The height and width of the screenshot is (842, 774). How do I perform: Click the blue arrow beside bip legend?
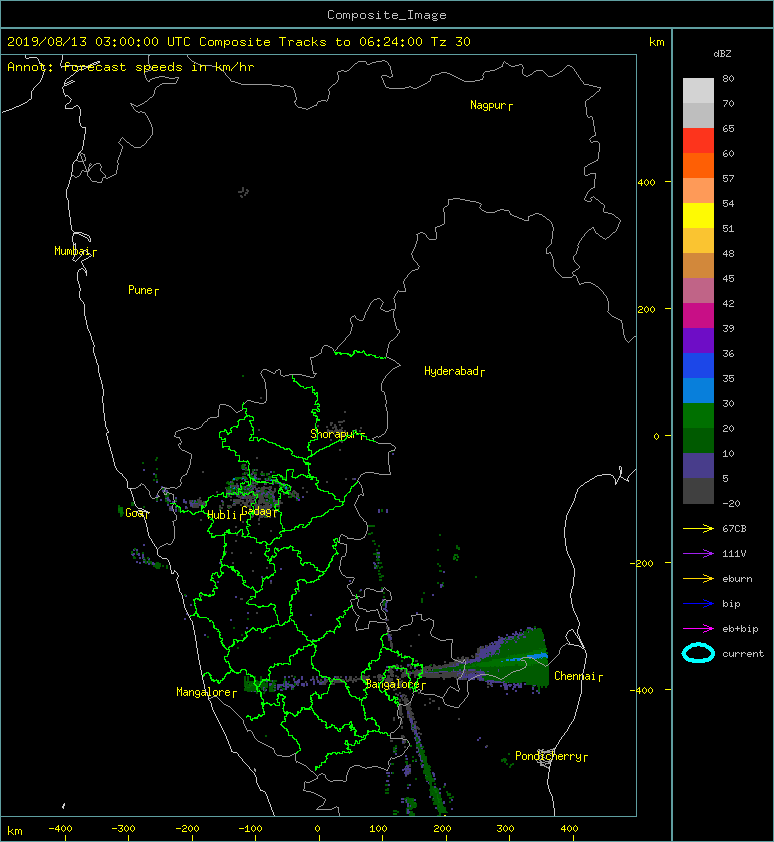pos(698,604)
